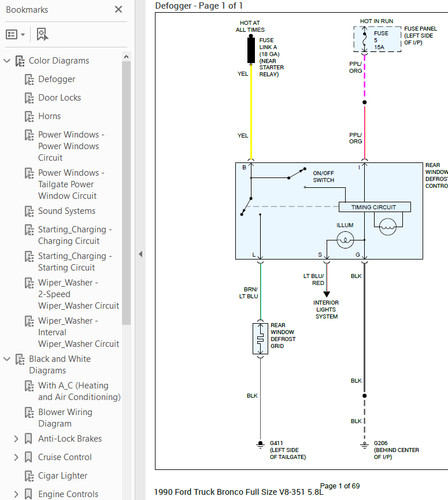Collapse the Black and White Diagrams group
Screen dimensions: 448x500
point(7,359)
